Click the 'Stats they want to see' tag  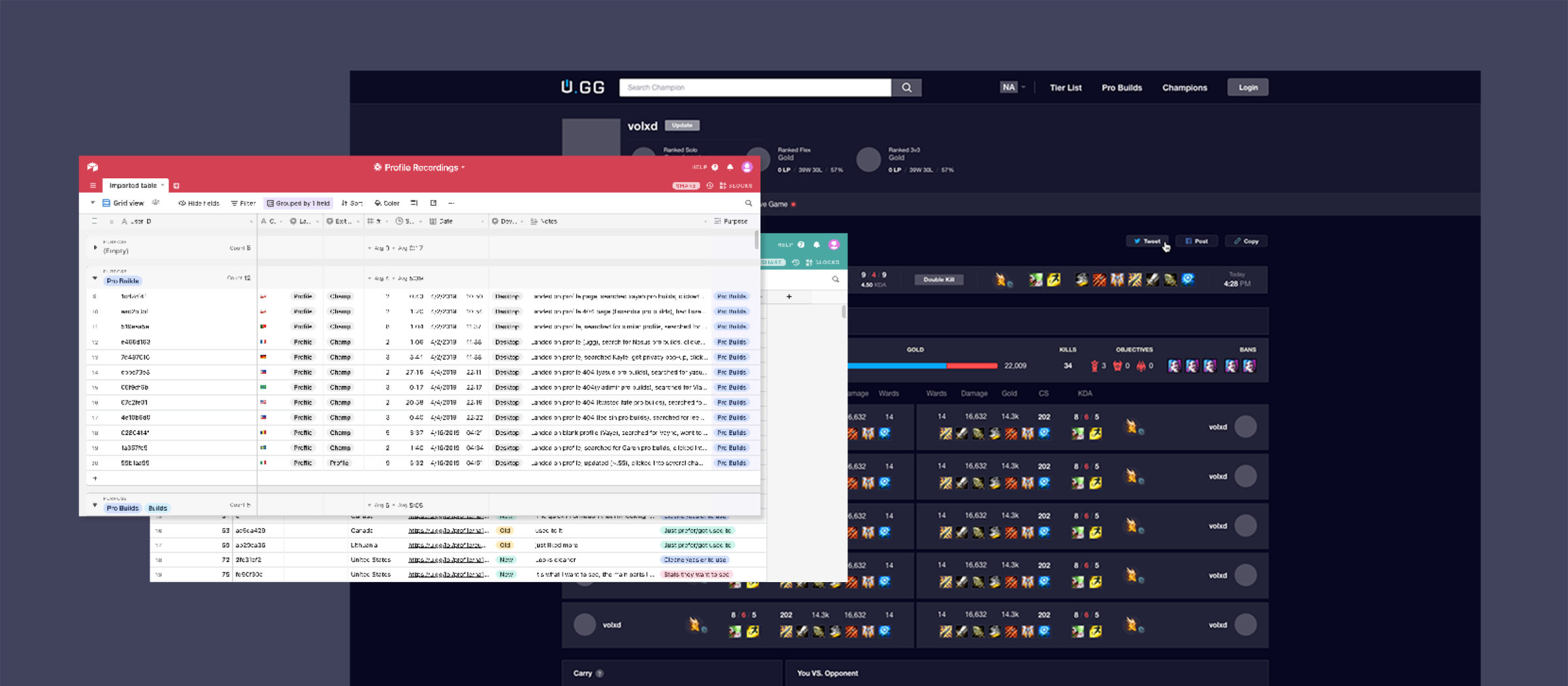(x=696, y=574)
